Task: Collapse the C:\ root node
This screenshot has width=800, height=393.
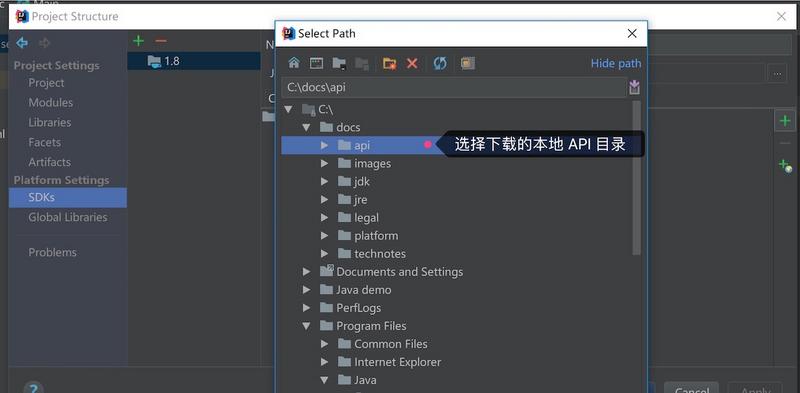Action: pyautogui.click(x=289, y=109)
